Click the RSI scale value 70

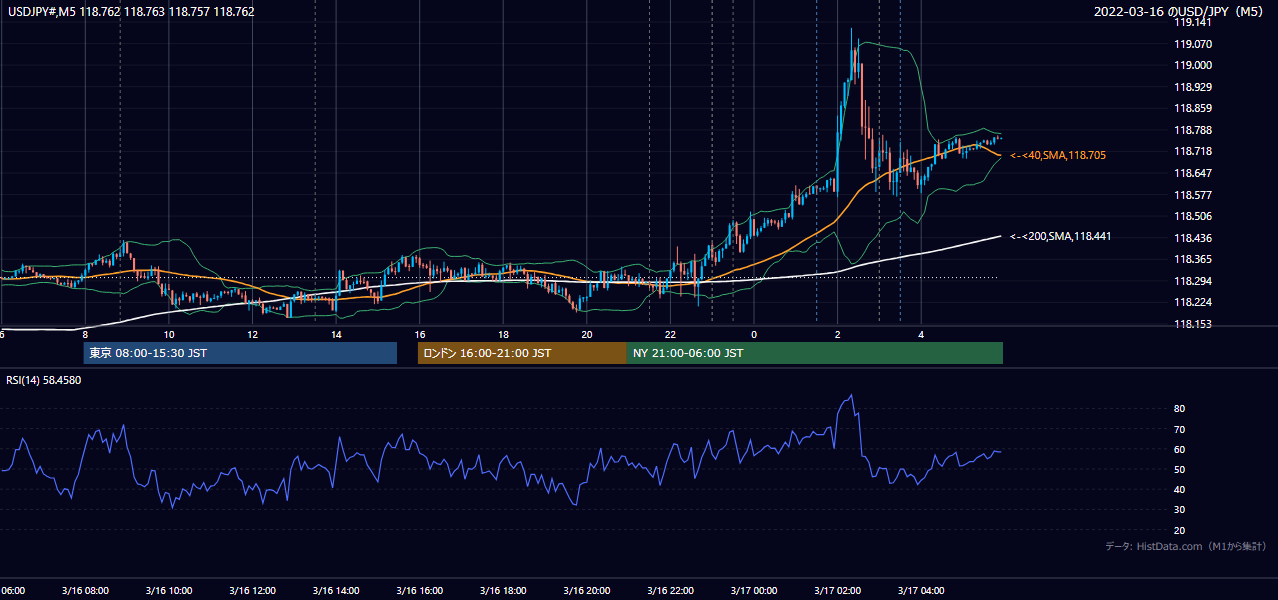(1180, 429)
